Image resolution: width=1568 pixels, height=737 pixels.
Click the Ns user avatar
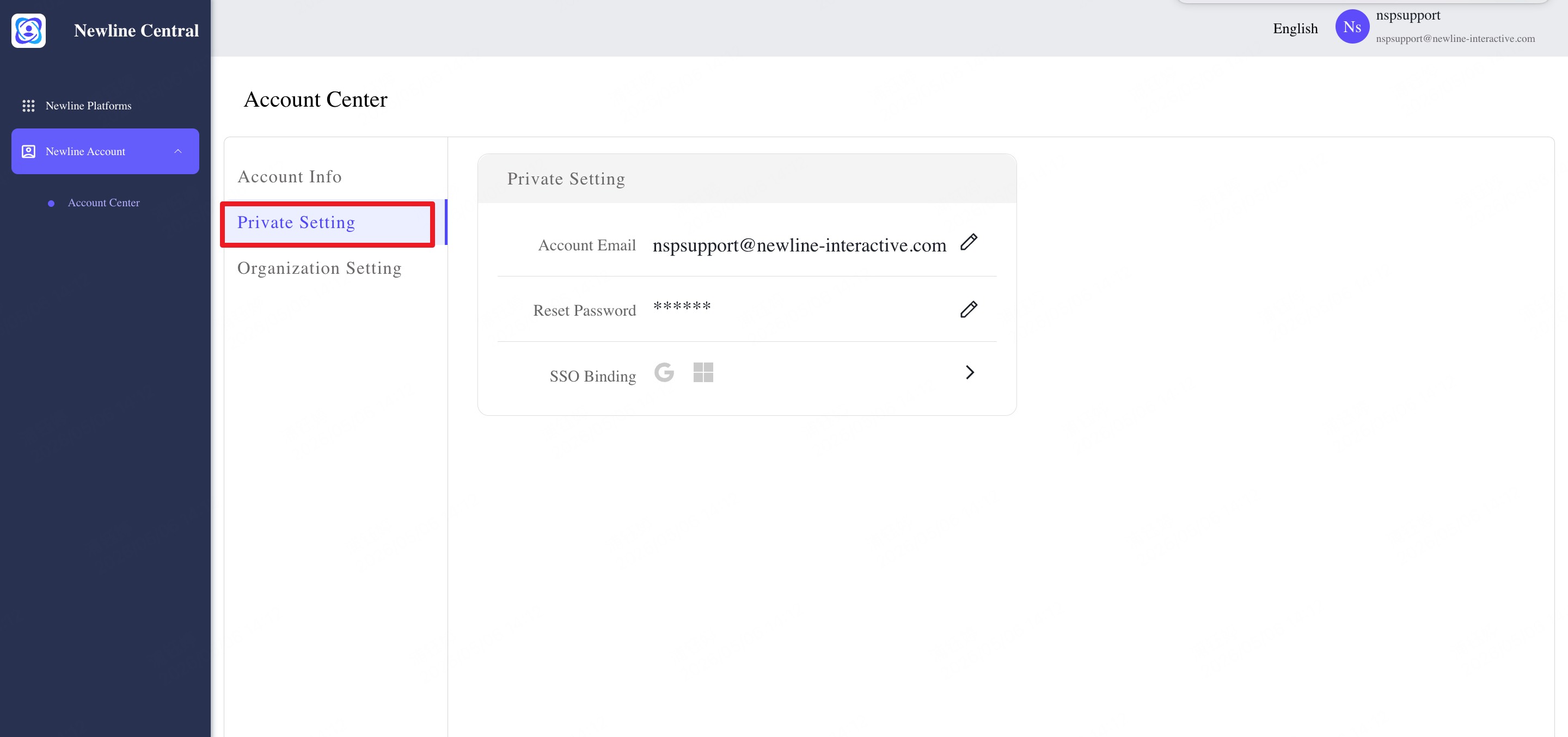coord(1352,27)
